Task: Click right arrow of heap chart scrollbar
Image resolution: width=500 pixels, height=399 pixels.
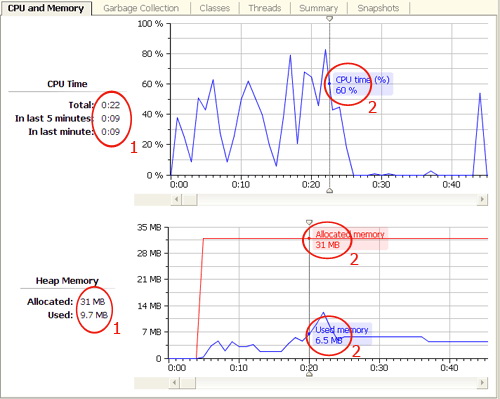Action: click(482, 382)
